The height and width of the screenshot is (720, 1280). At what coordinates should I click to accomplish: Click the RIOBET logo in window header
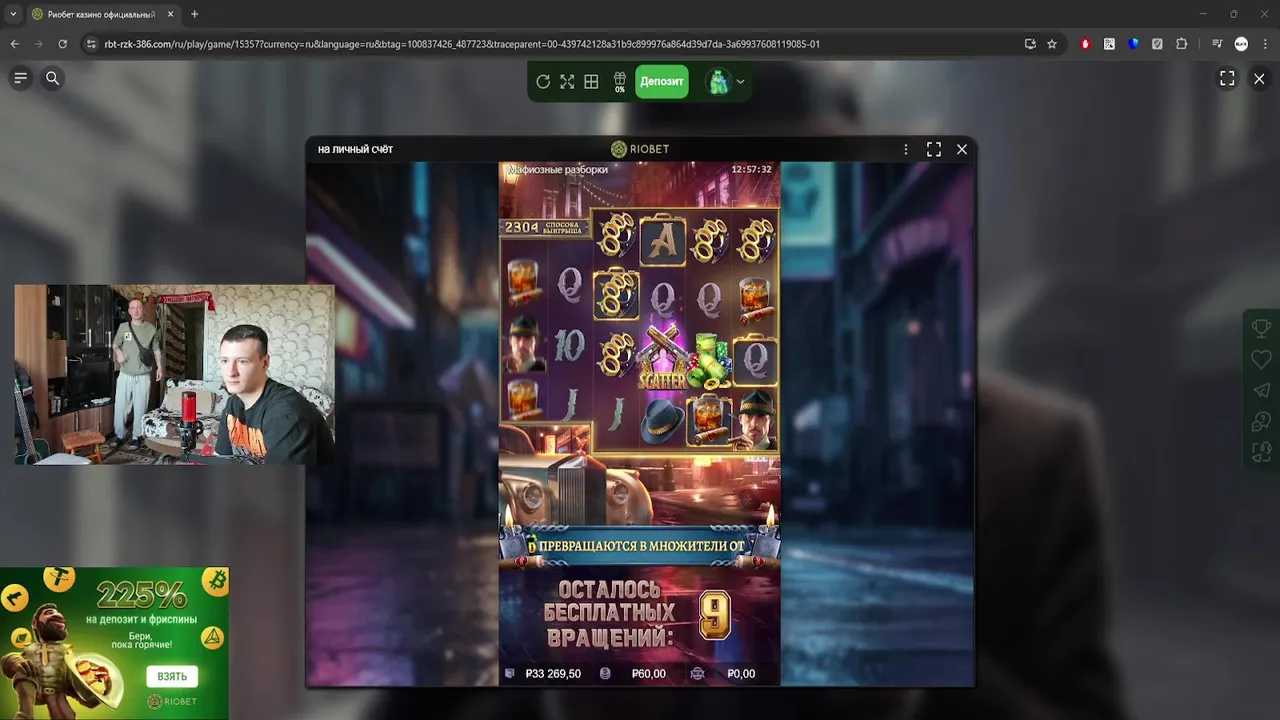click(x=640, y=149)
